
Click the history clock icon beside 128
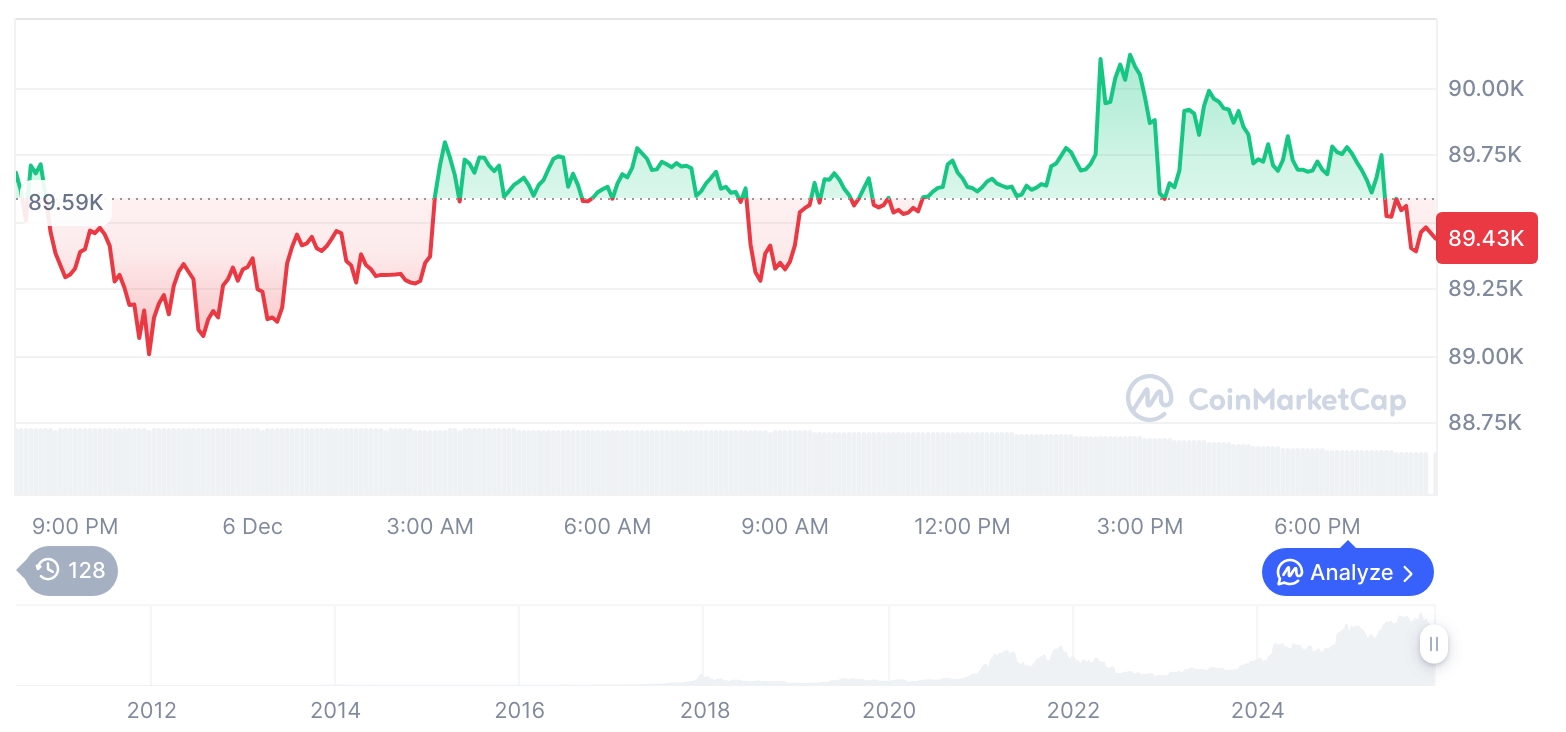48,571
